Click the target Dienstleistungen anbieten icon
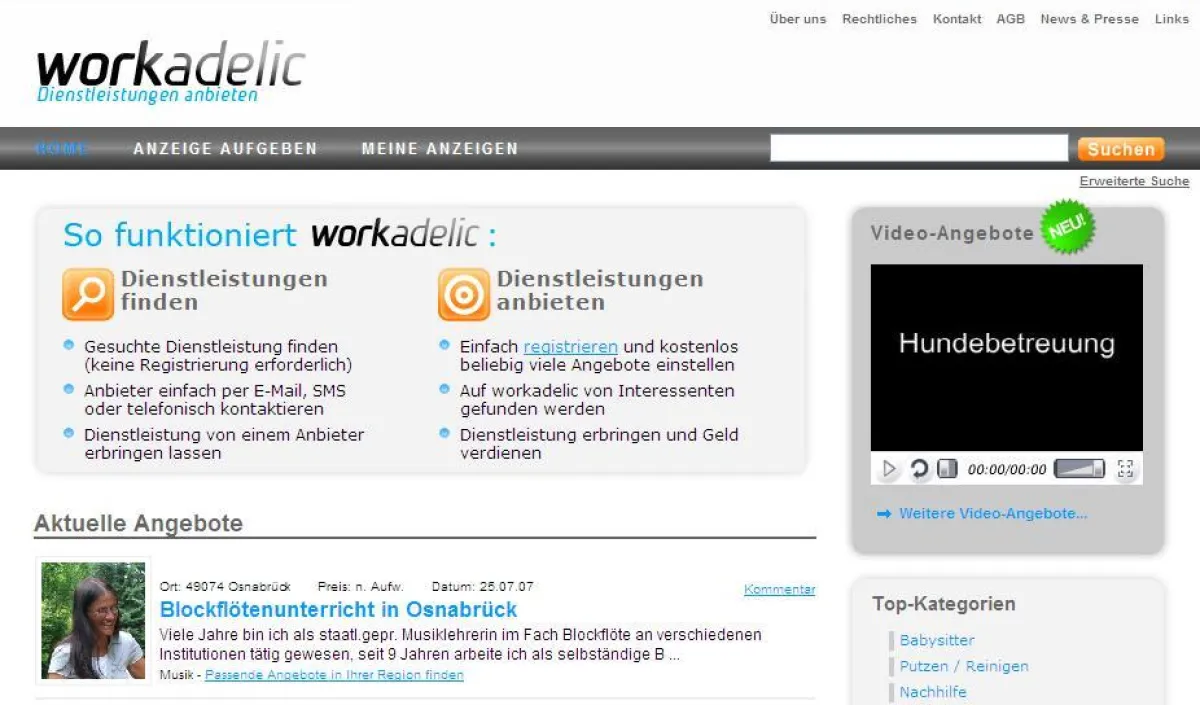1200x705 pixels. pos(464,294)
